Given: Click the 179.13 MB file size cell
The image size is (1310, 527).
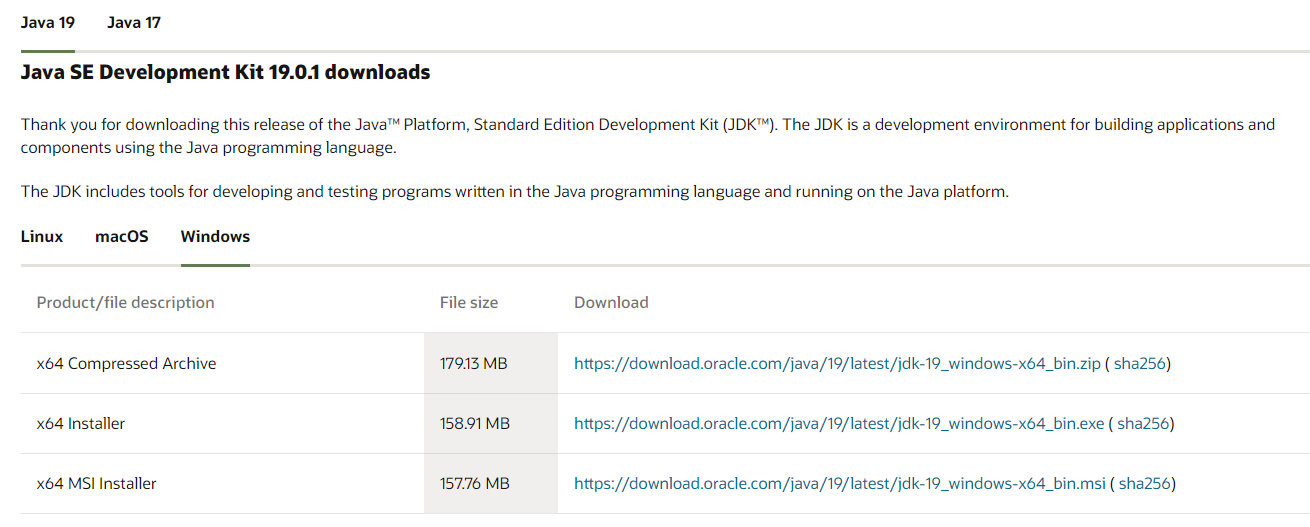Looking at the screenshot, I should pyautogui.click(x=491, y=363).
